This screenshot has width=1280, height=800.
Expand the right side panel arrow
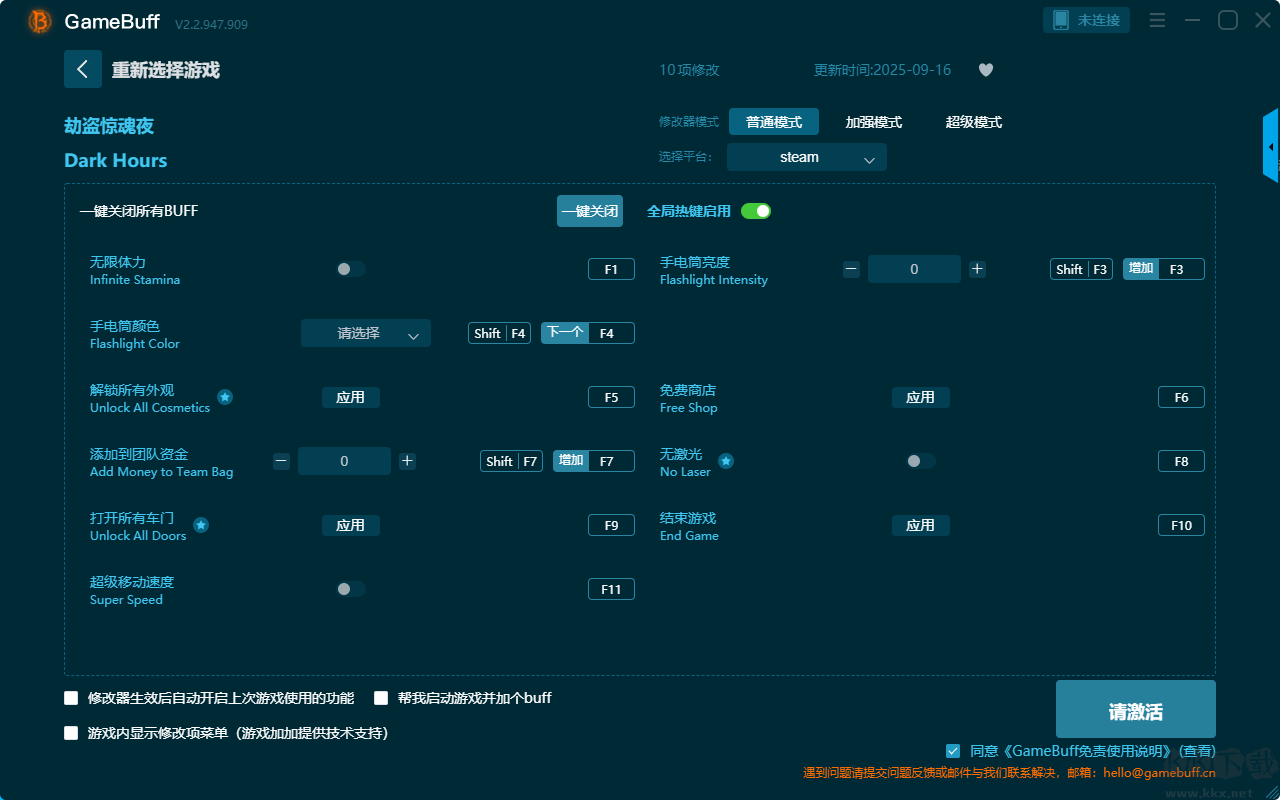pyautogui.click(x=1271, y=147)
